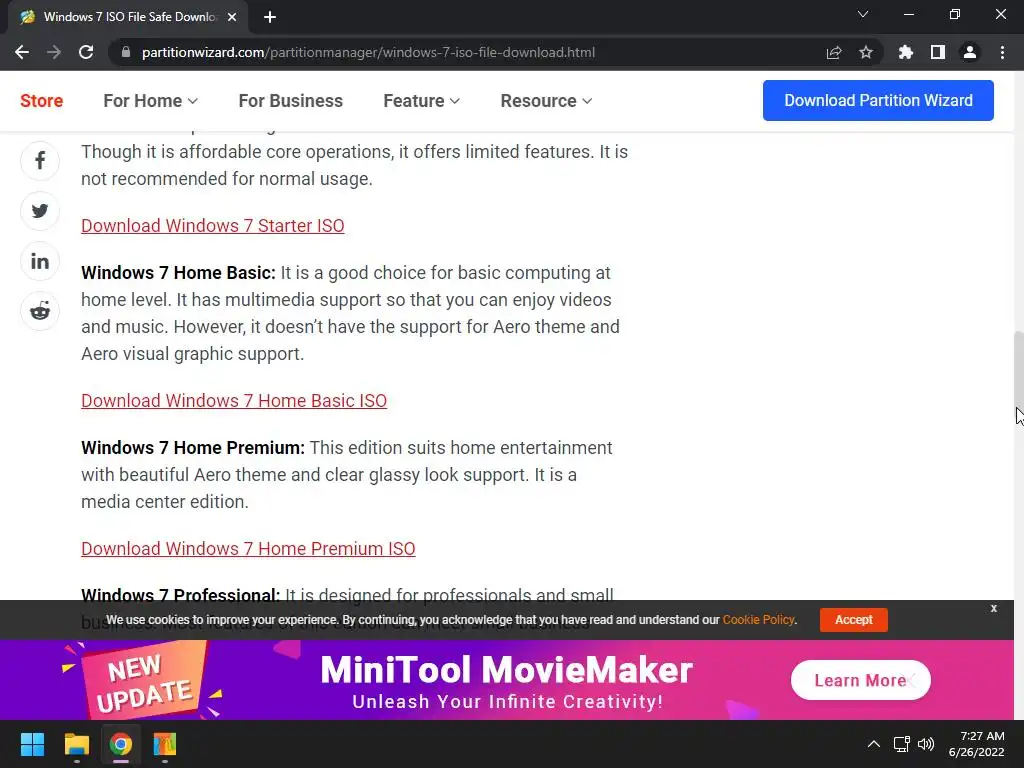Expand Resource dropdown menu

point(546,101)
